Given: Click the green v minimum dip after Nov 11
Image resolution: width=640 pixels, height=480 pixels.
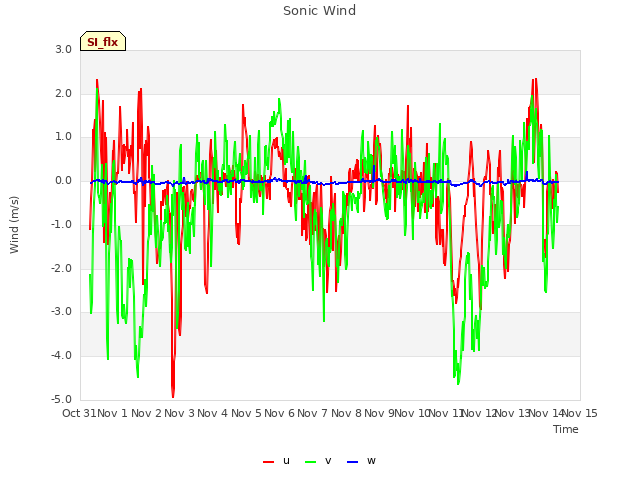Looking at the screenshot, I should 458,382.
